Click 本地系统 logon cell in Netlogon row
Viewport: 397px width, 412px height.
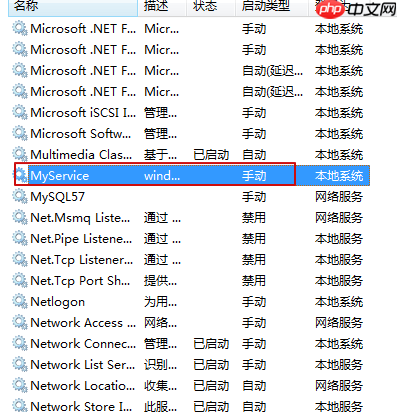(x=339, y=302)
